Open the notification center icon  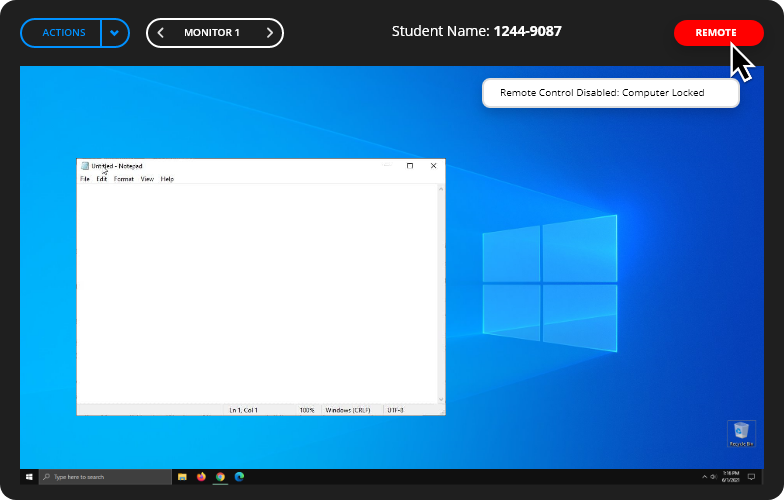coord(751,477)
